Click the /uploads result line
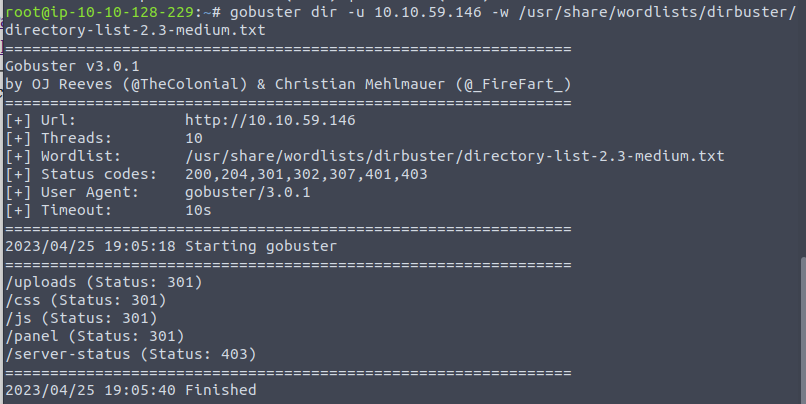This screenshot has width=806, height=404. (104, 282)
